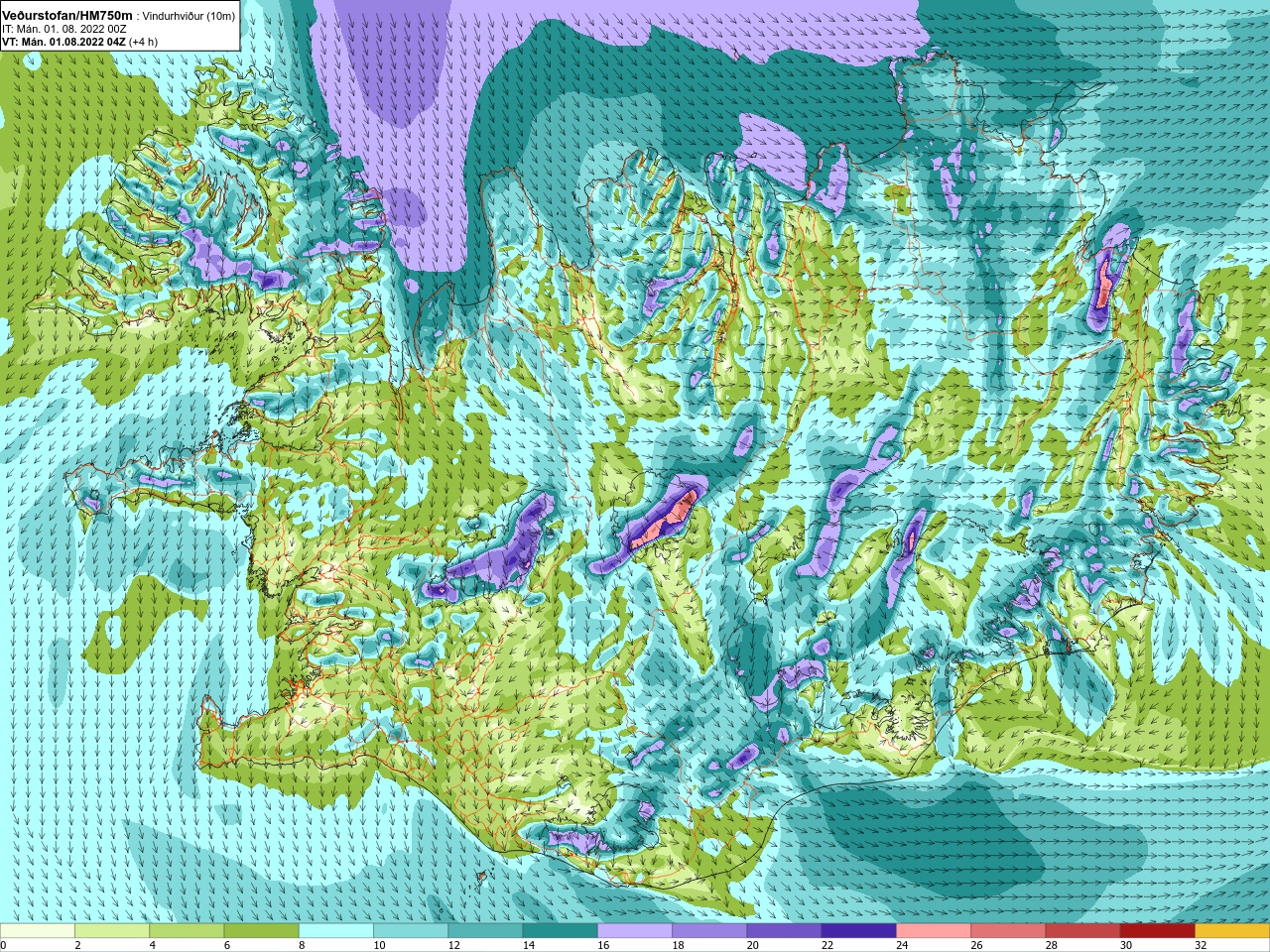1270x952 pixels.
Task: Click the legend scale label "16"
Action: [x=603, y=946]
